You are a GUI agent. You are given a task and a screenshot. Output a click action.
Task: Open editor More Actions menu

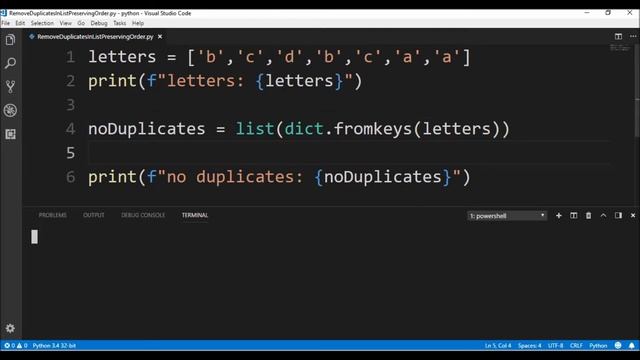(633, 36)
